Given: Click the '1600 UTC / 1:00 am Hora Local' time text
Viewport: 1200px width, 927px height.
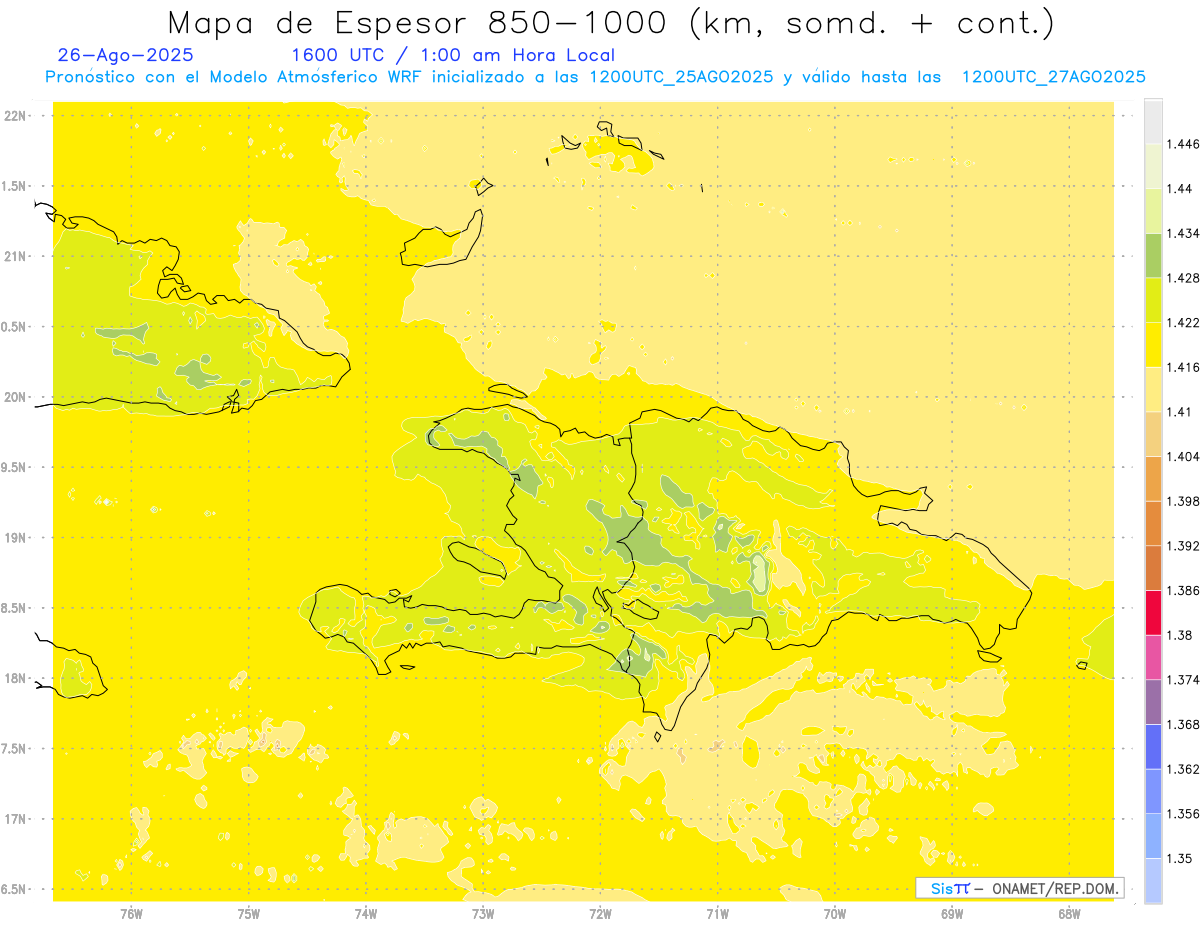Looking at the screenshot, I should (453, 56).
